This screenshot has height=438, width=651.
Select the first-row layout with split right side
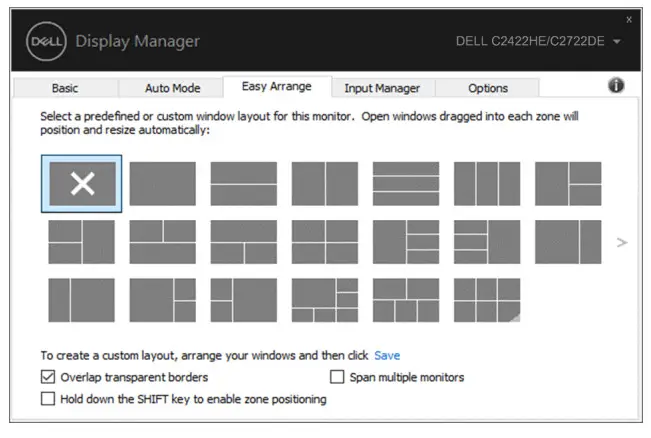pos(568,183)
